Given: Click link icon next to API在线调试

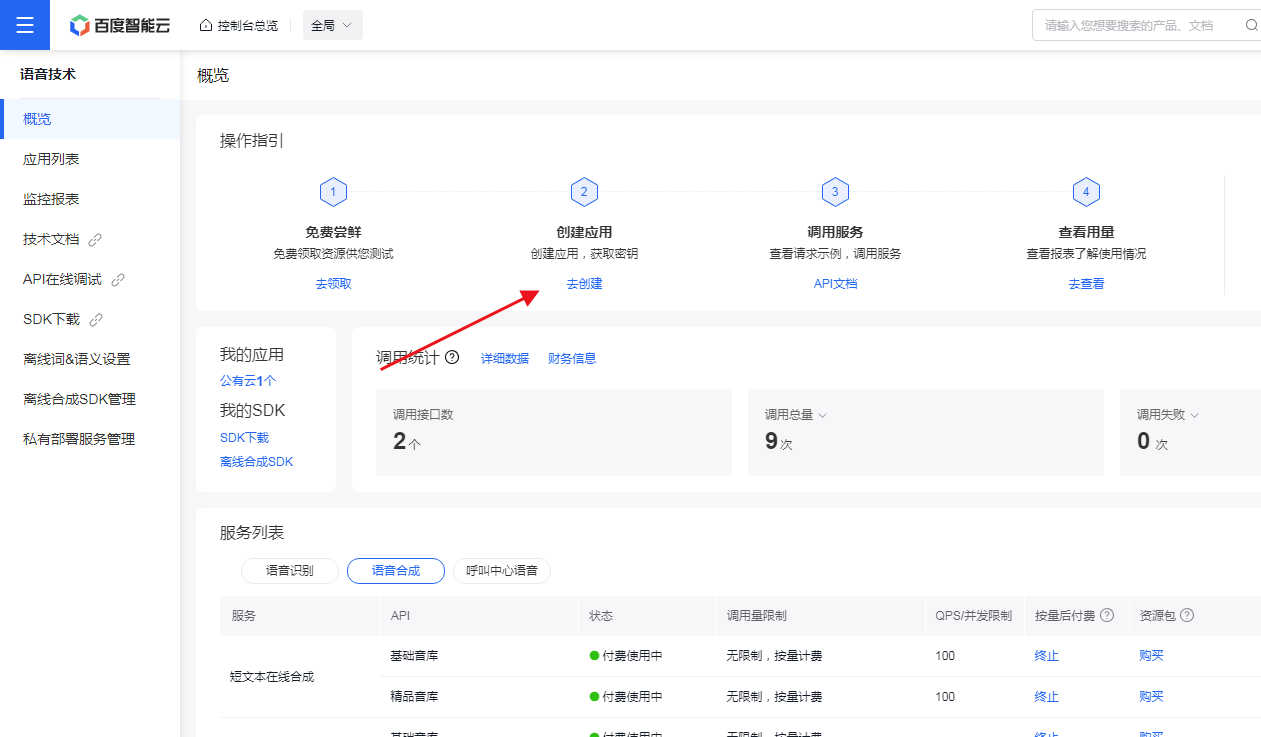Looking at the screenshot, I should pos(118,279).
